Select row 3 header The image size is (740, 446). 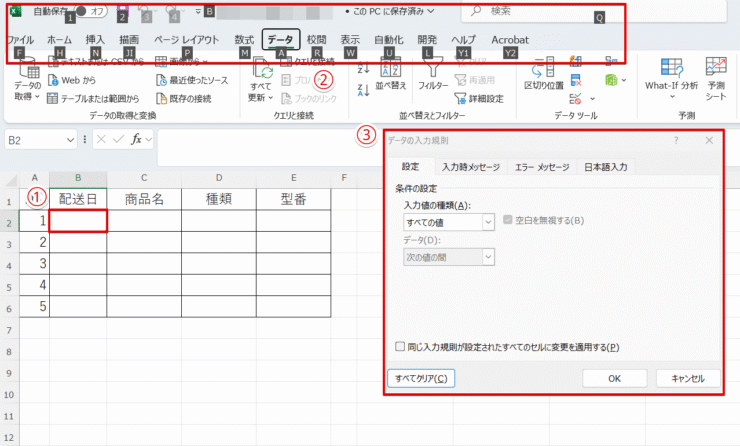point(9,244)
